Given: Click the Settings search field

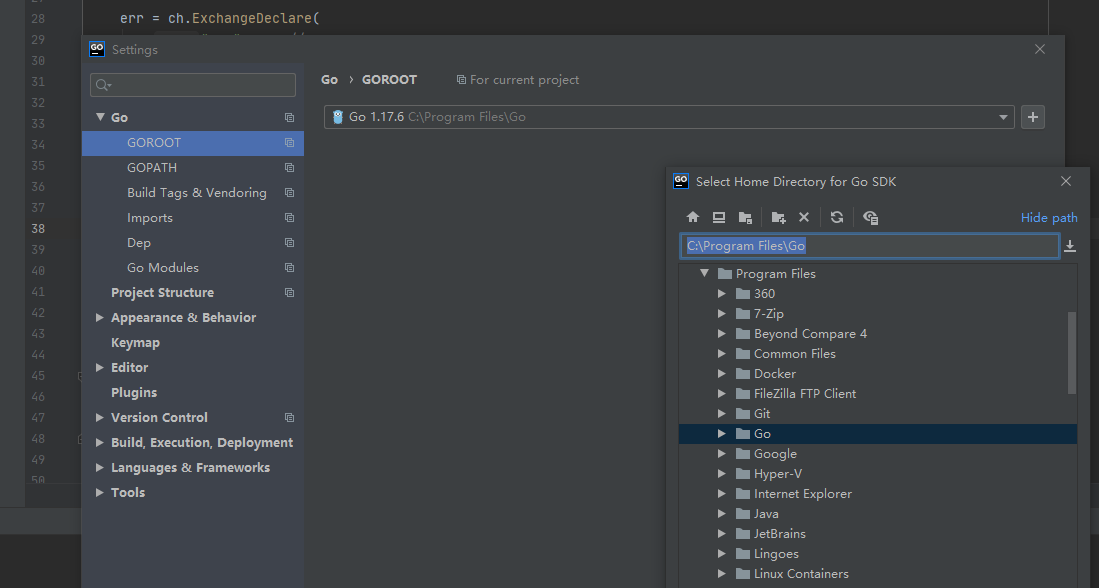Looking at the screenshot, I should [193, 85].
